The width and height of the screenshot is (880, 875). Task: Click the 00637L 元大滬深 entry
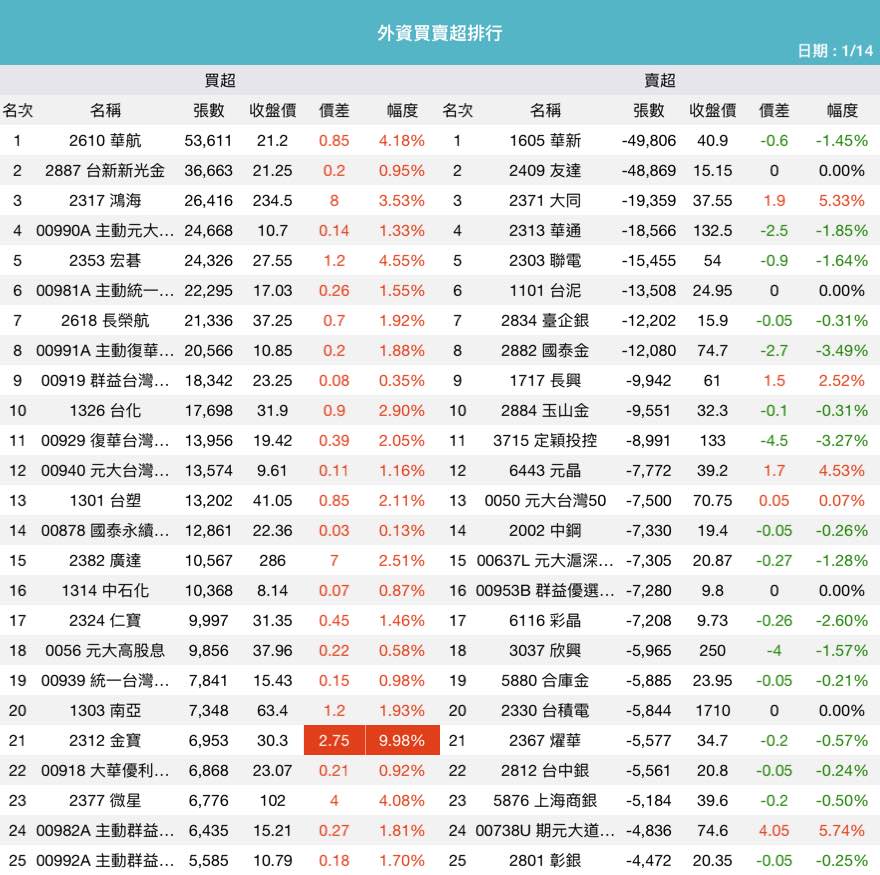pyautogui.click(x=545, y=561)
